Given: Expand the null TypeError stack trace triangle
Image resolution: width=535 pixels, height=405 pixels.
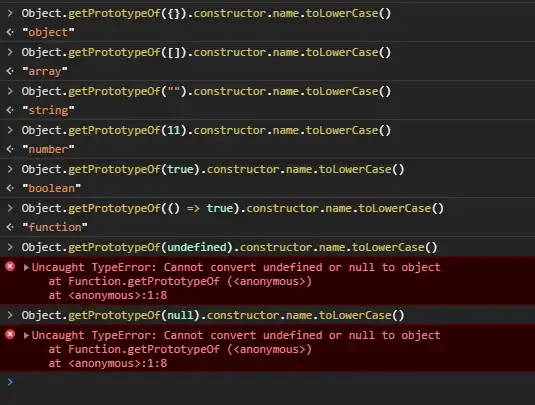Looking at the screenshot, I should pos(26,335).
